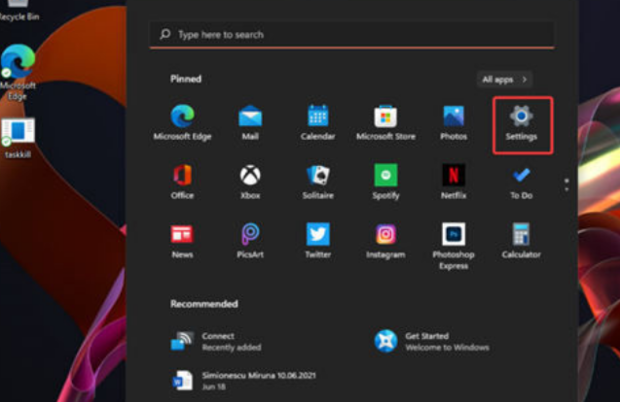
Task: Open Get Started welcome item
Action: [432, 341]
